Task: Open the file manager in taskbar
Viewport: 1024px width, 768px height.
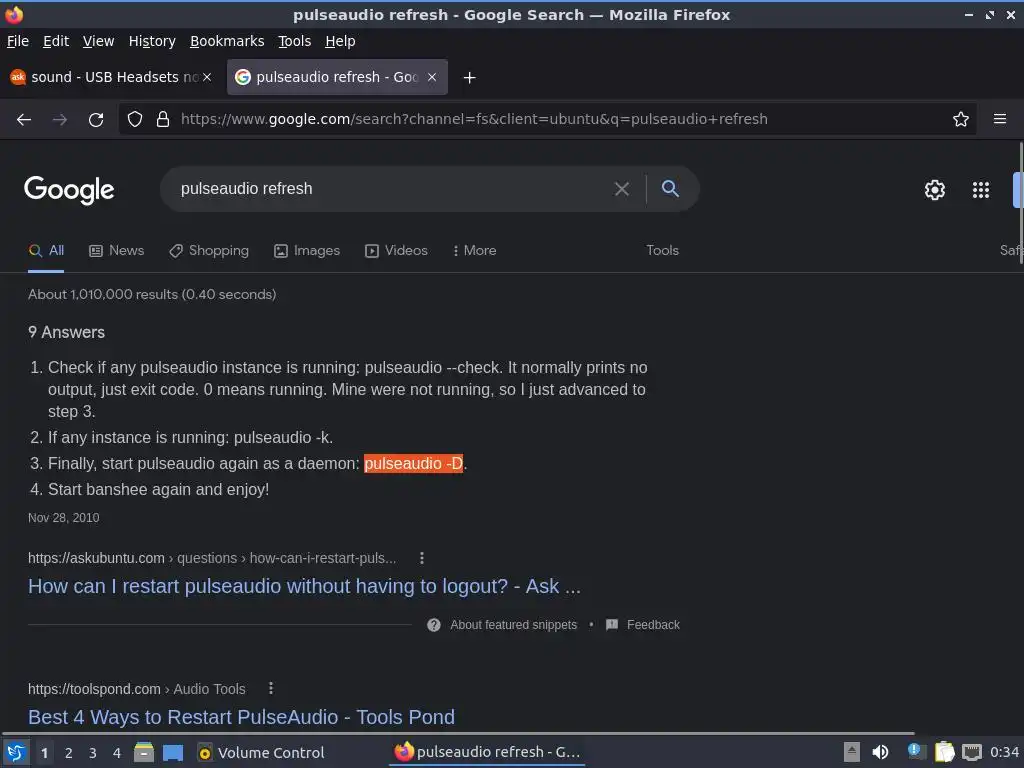Action: [x=144, y=752]
